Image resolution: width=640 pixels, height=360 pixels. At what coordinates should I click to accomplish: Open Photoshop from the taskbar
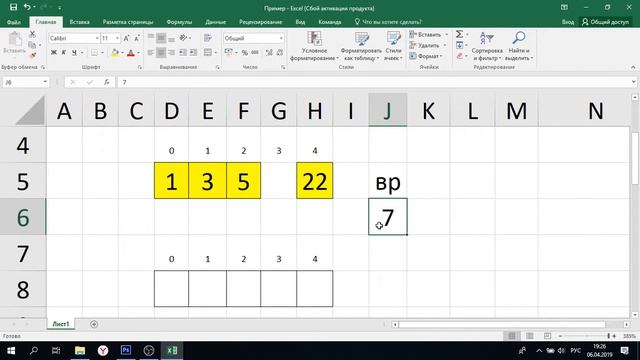click(x=126, y=350)
